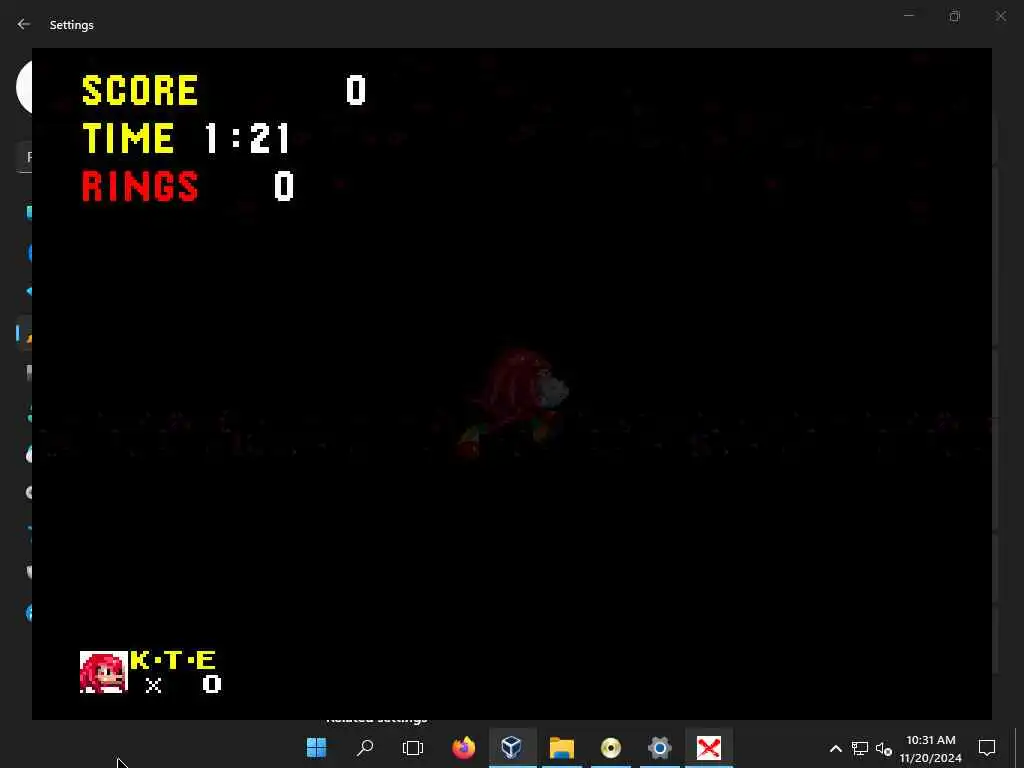Open the notification center icon
This screenshot has width=1024, height=768.
click(x=987, y=748)
